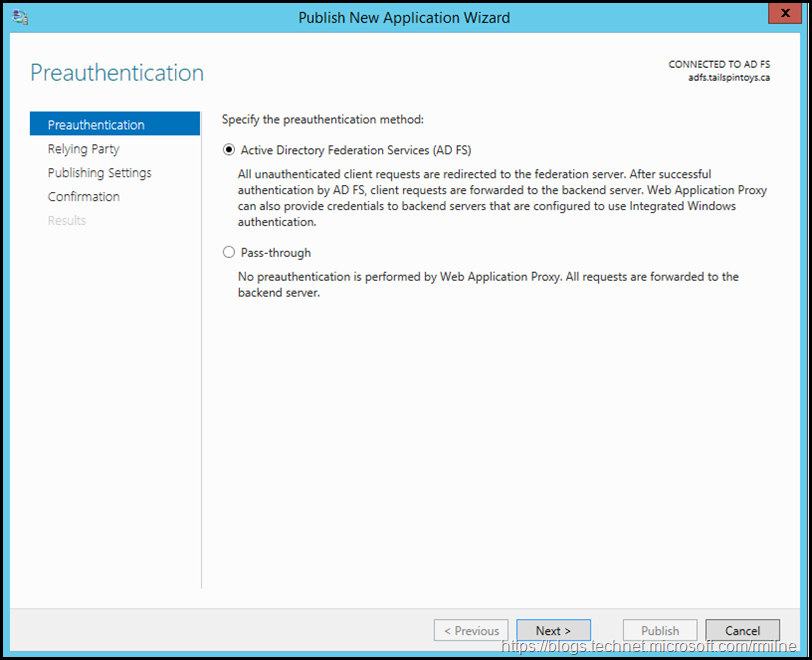Select Active Directory Federation Services radio option
The image size is (812, 660).
pos(229,150)
